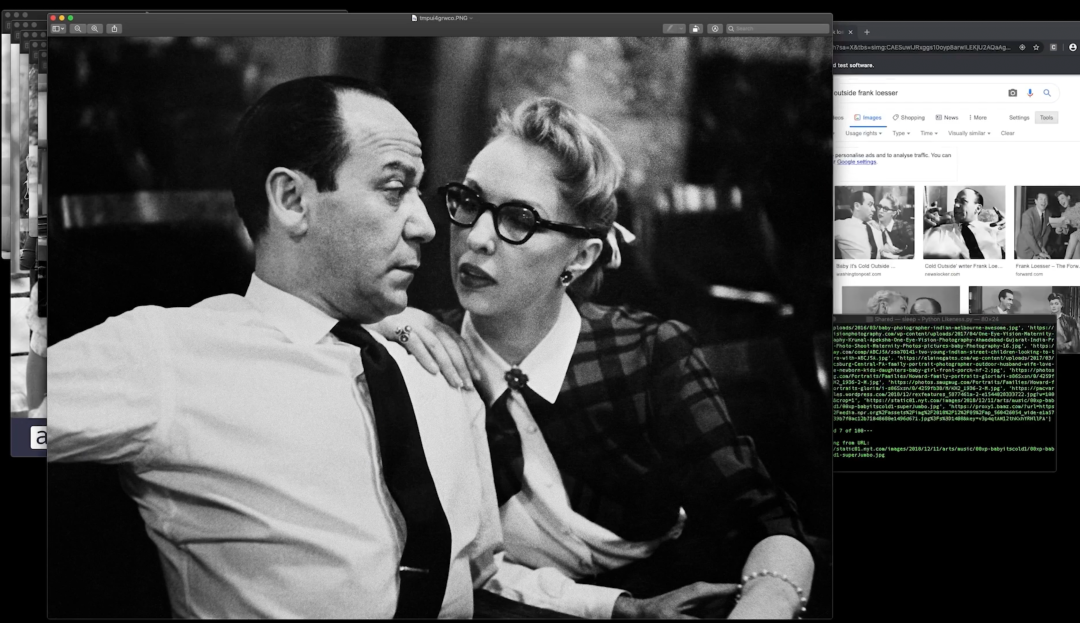
Task: Open the newslocker.com image result thumbnail
Action: click(964, 222)
